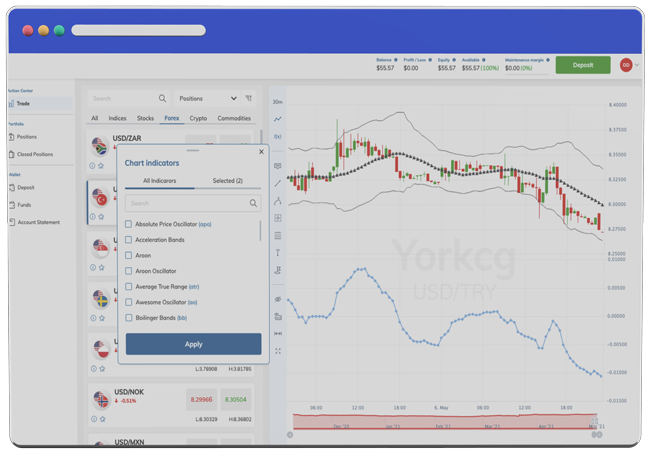This screenshot has width=650, height=456.
Task: Click the indicator search magnifier icon
Action: pos(253,203)
